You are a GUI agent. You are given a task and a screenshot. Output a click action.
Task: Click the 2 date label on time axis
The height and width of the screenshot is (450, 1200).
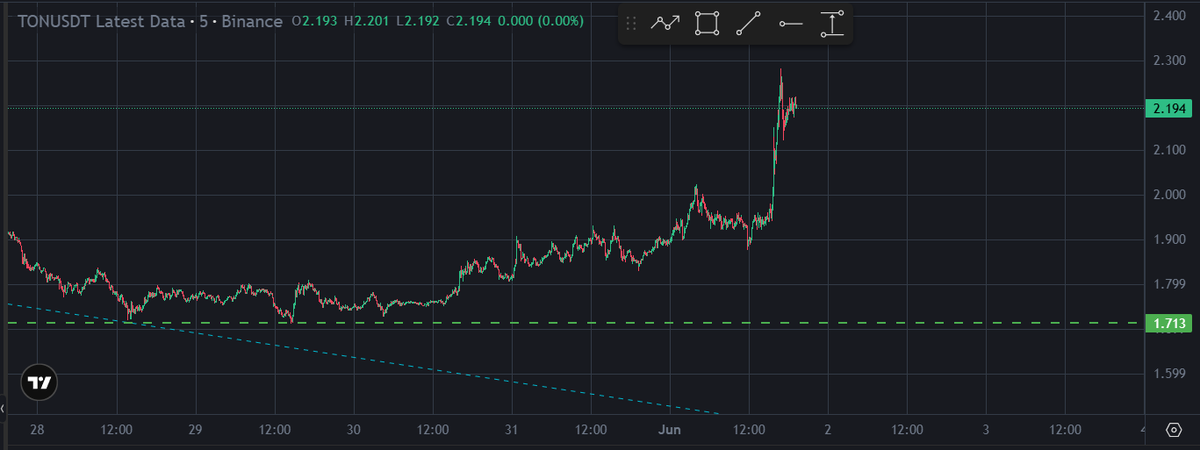point(828,430)
